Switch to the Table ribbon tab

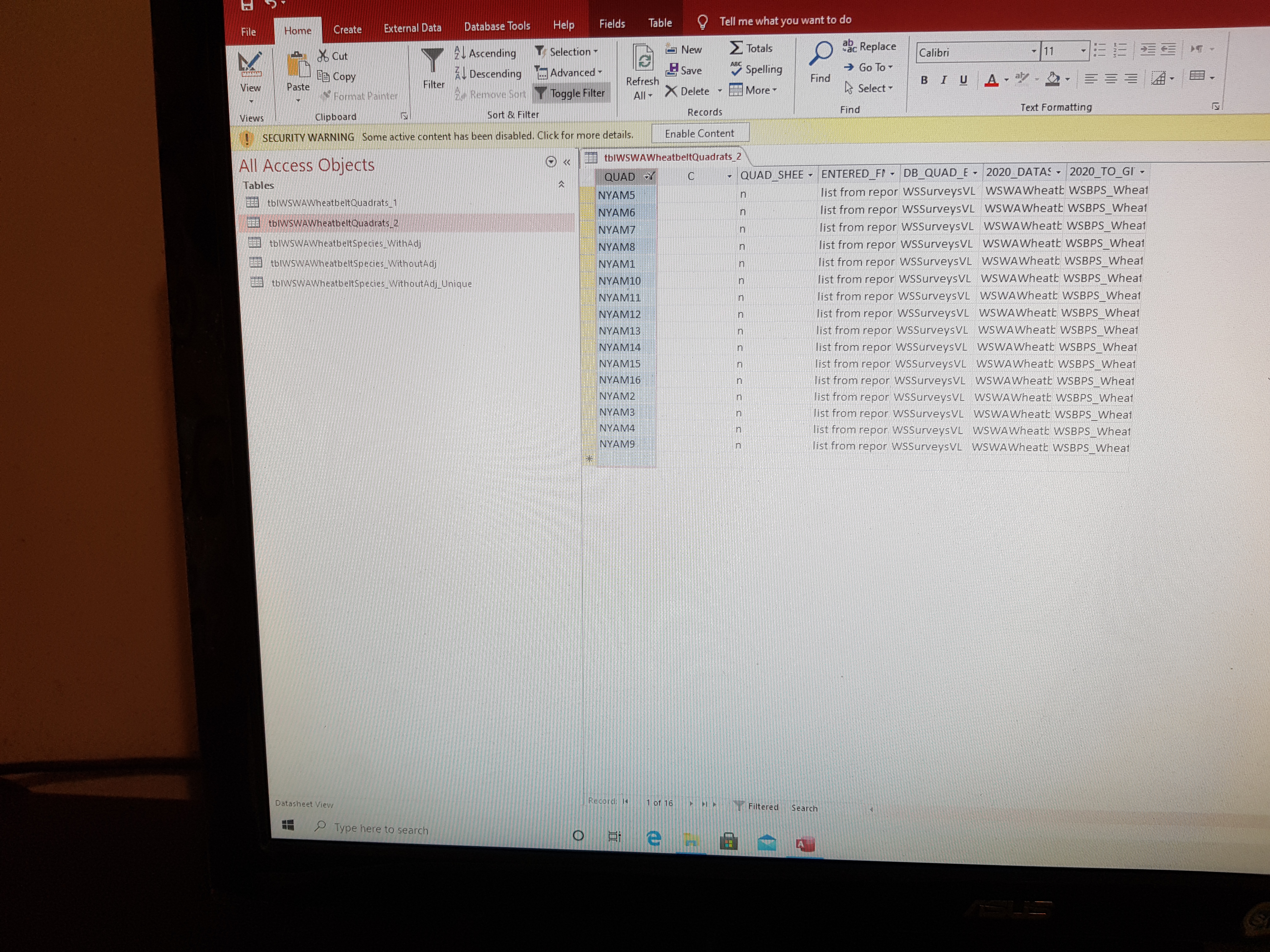coord(660,23)
